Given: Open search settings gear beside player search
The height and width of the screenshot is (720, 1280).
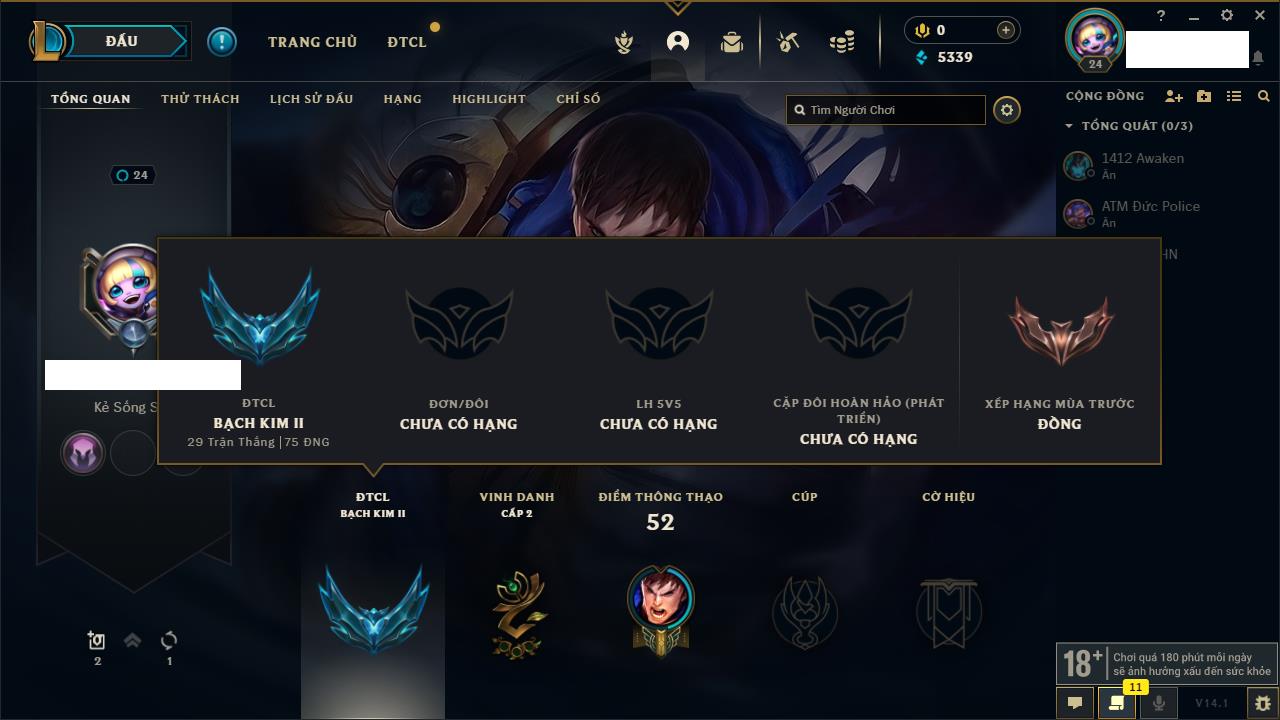Looking at the screenshot, I should 1007,110.
